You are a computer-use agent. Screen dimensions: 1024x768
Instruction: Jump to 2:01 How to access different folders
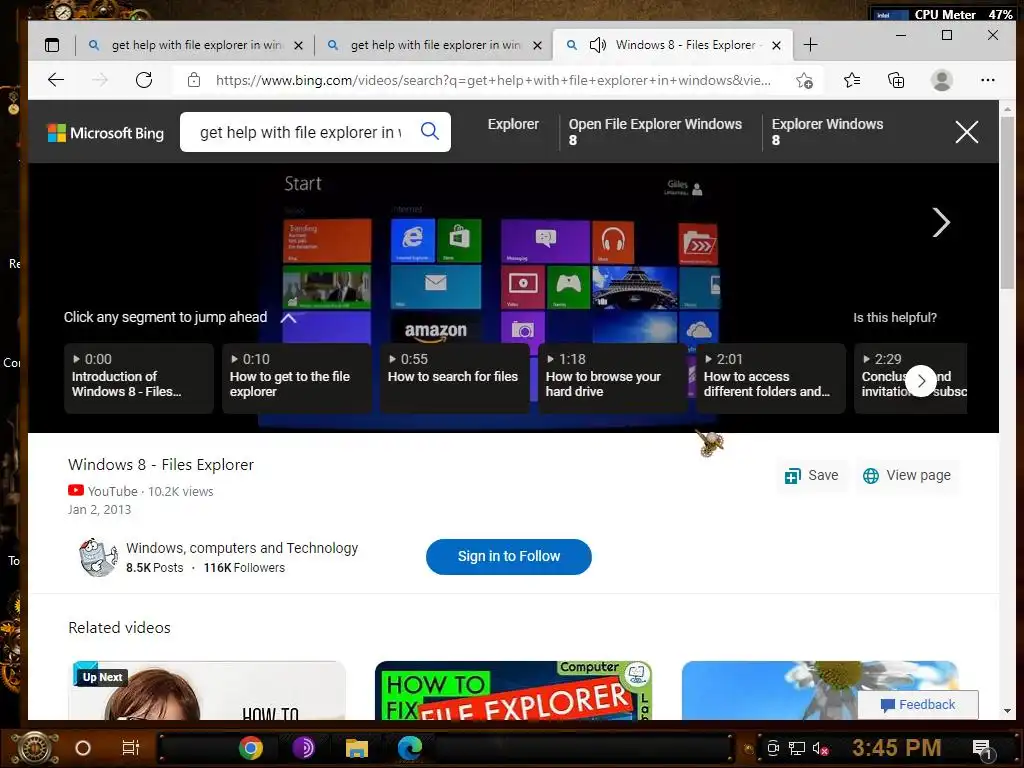click(771, 378)
